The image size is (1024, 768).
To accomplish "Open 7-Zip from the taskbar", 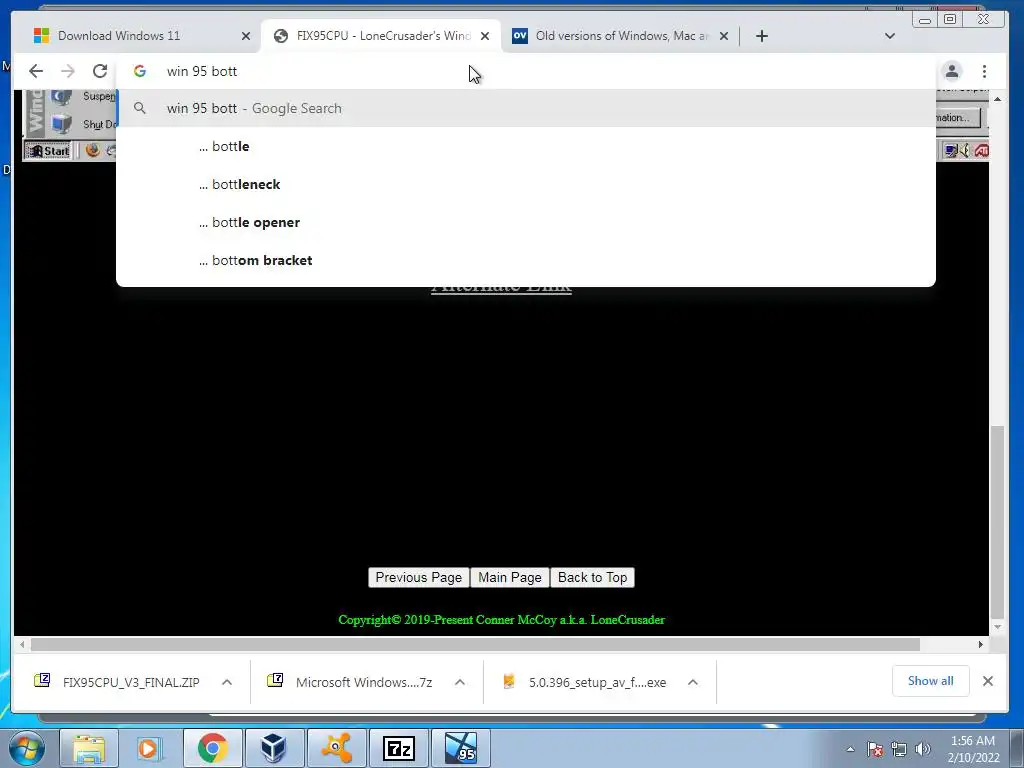I will [x=399, y=748].
